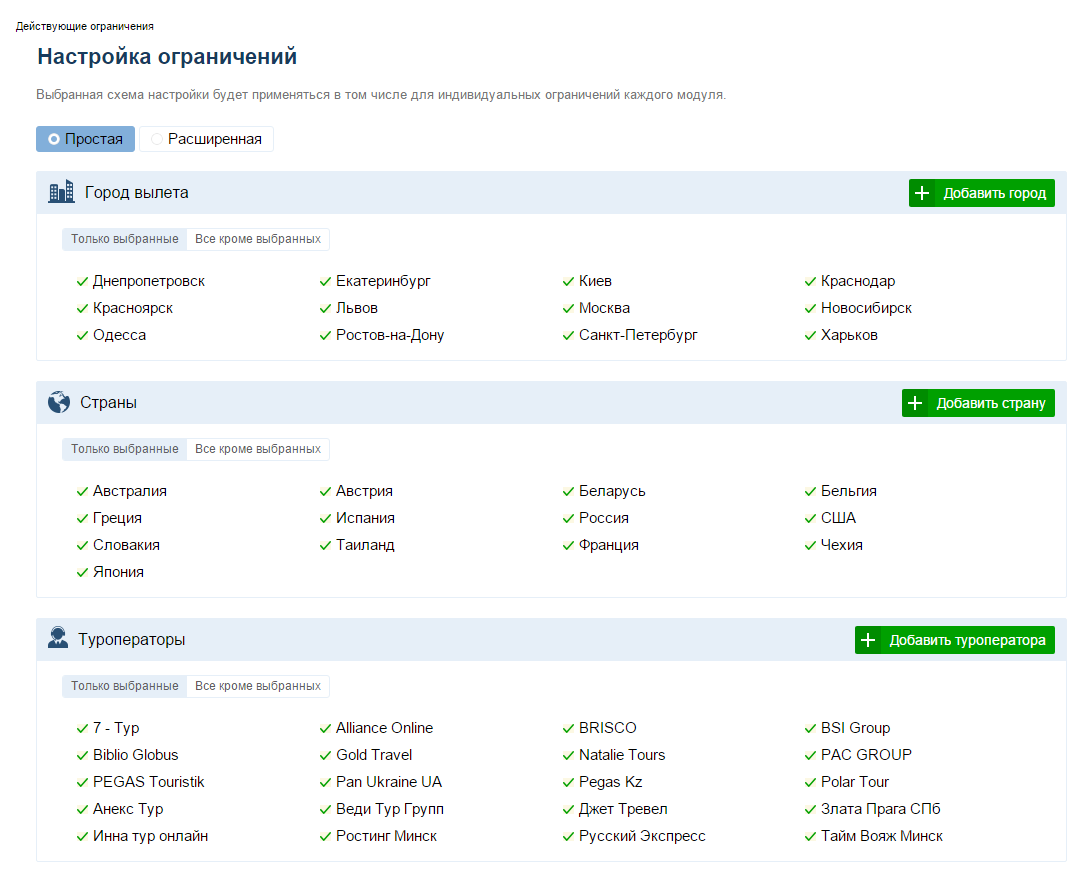This screenshot has width=1075, height=877.
Task: Select tour operator BRISCO
Action: tap(607, 728)
